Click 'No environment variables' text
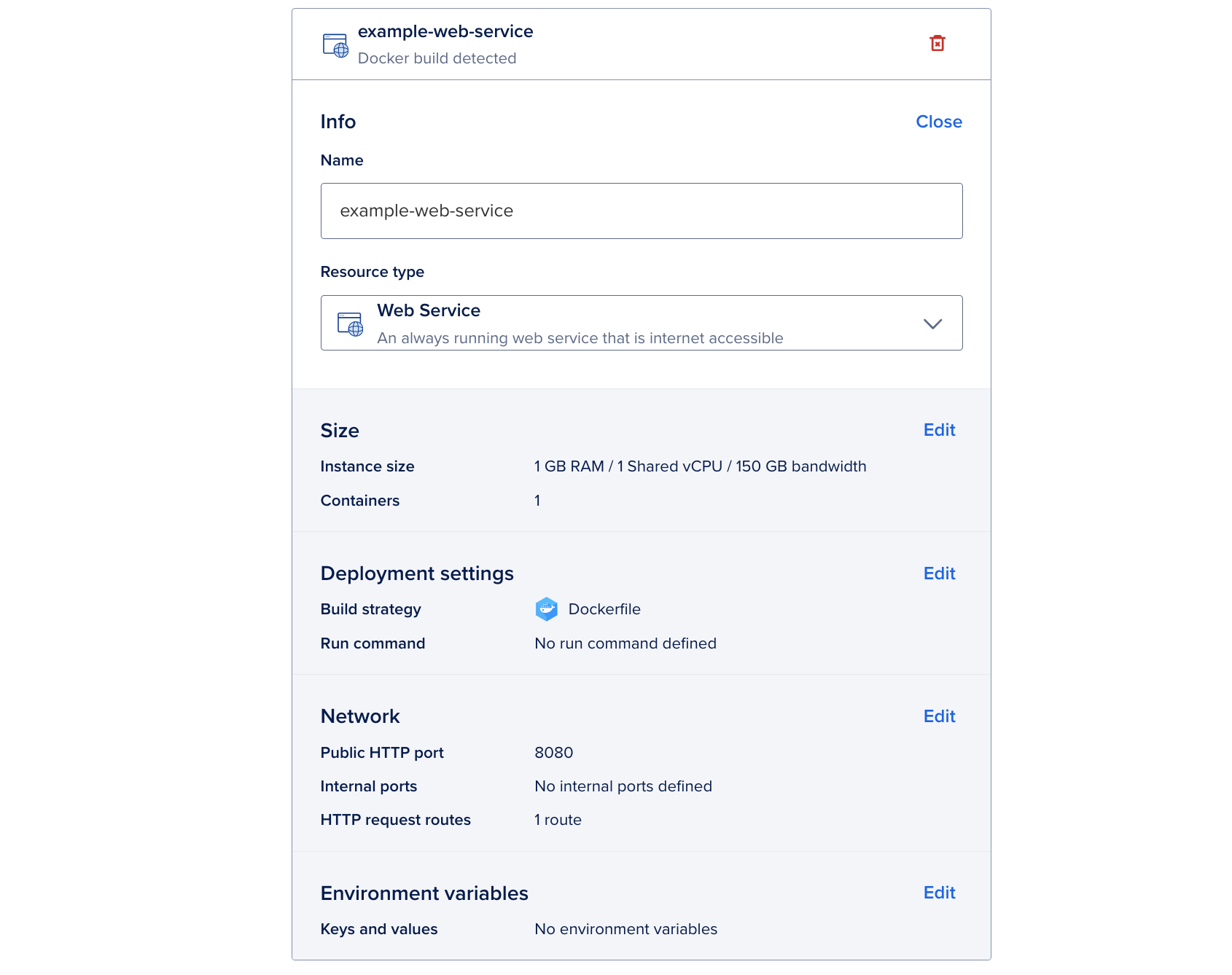 point(625,929)
